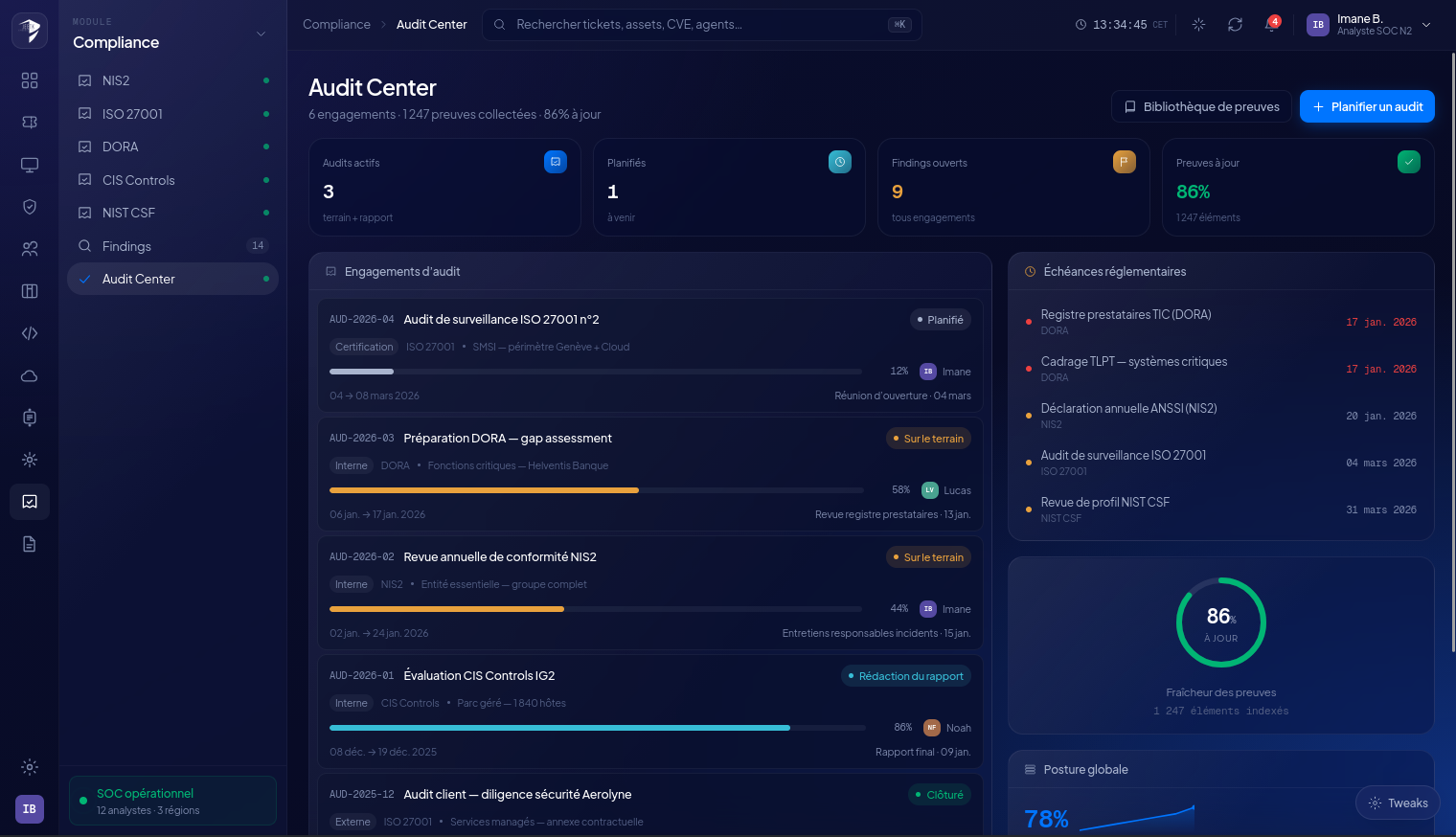Click the Bibliothèque de preuves button
This screenshot has width=1456, height=837.
tap(1201, 106)
